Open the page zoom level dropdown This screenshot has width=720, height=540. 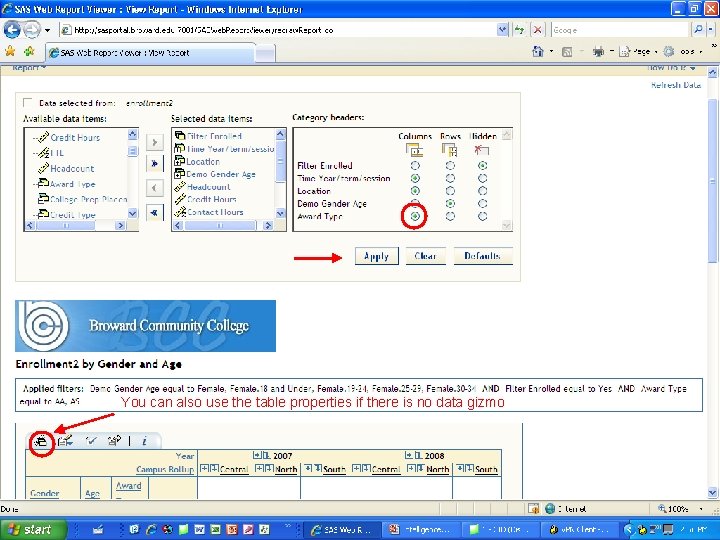(701, 509)
